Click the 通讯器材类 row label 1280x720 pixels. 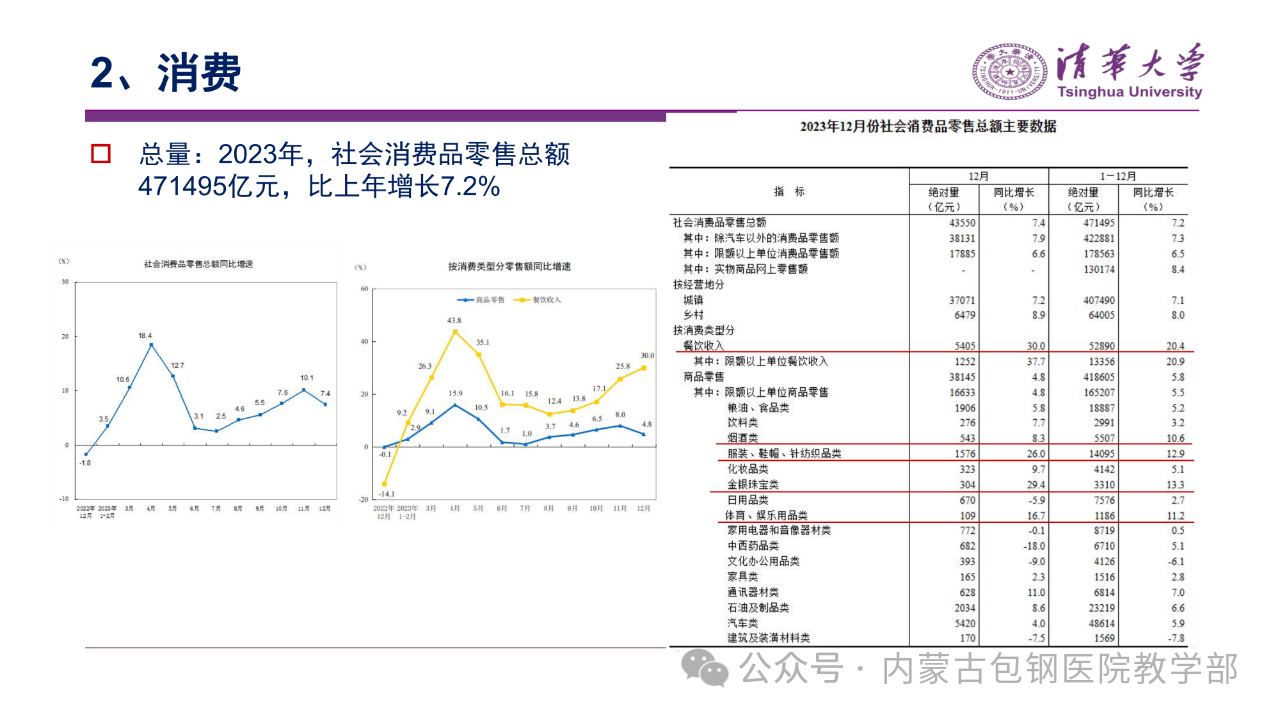pos(753,592)
